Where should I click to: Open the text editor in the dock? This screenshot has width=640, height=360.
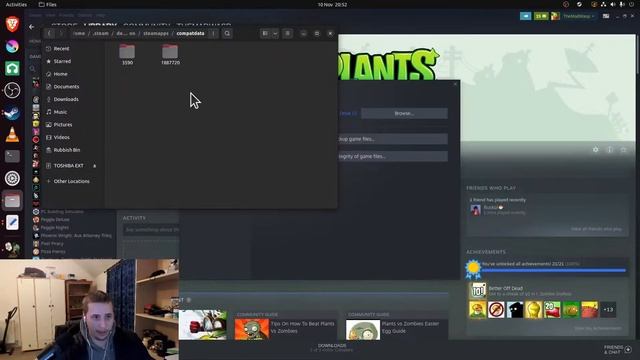(x=12, y=222)
